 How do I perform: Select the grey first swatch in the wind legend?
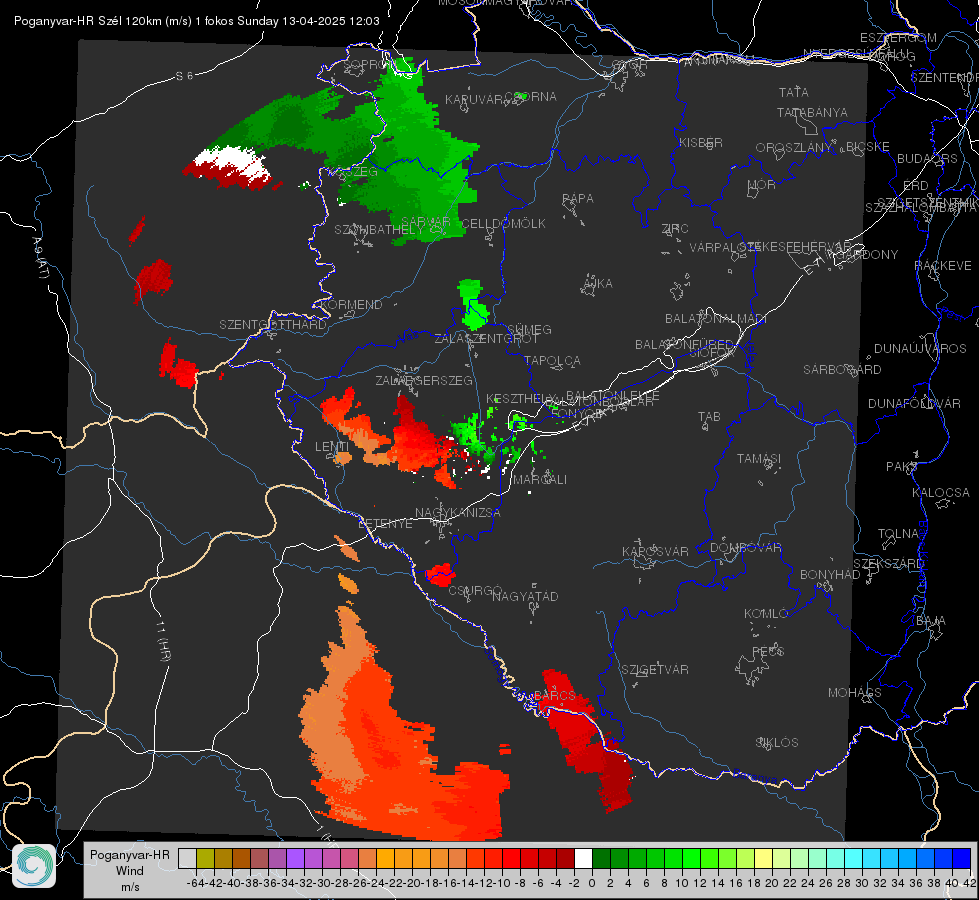(x=187, y=858)
